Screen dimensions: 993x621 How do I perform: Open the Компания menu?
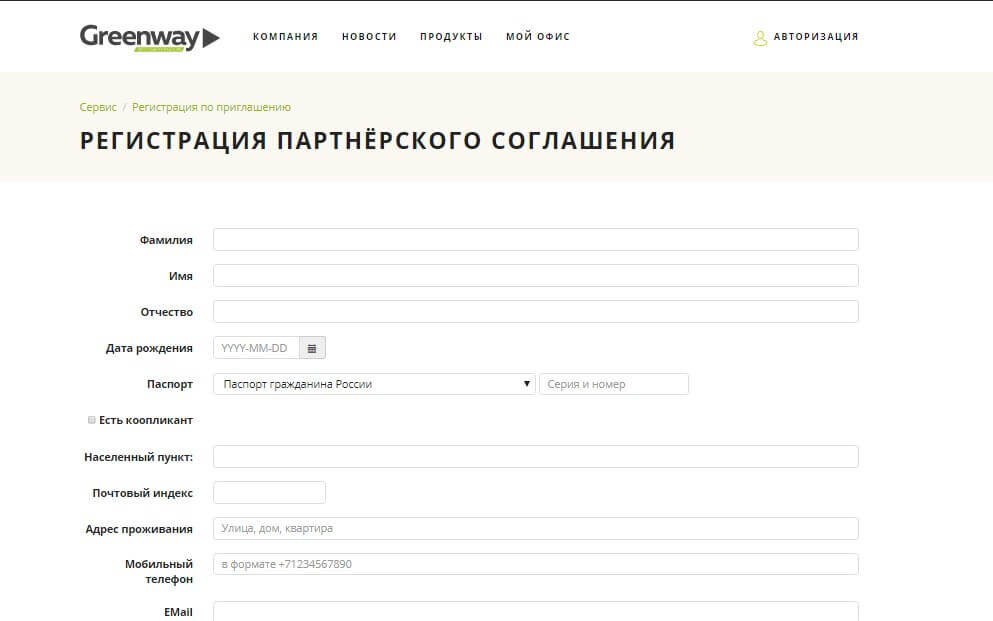(286, 37)
